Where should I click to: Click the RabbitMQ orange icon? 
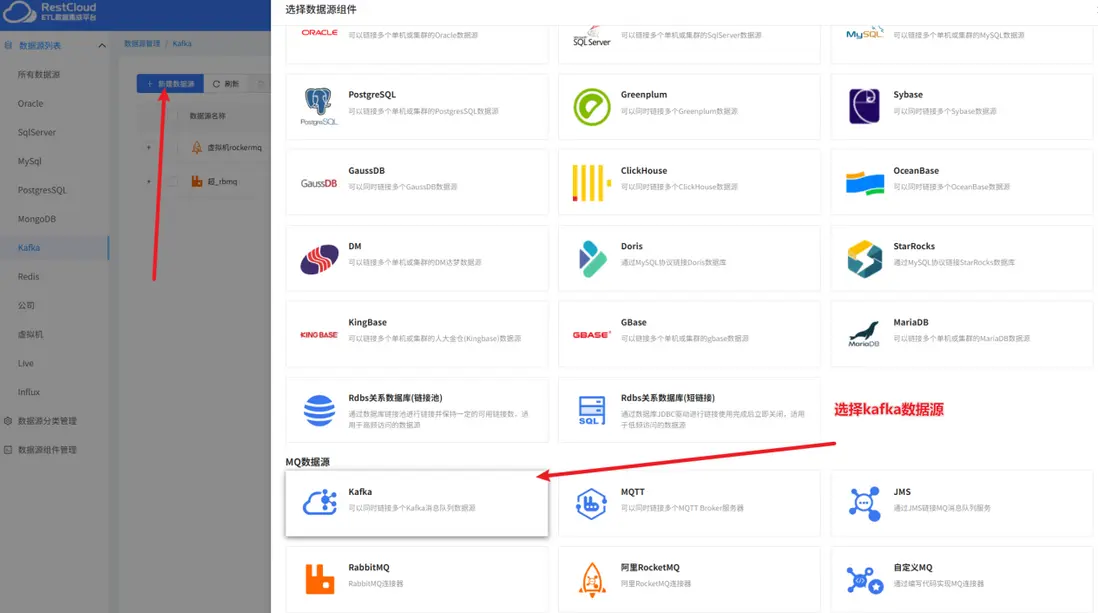coord(319,579)
